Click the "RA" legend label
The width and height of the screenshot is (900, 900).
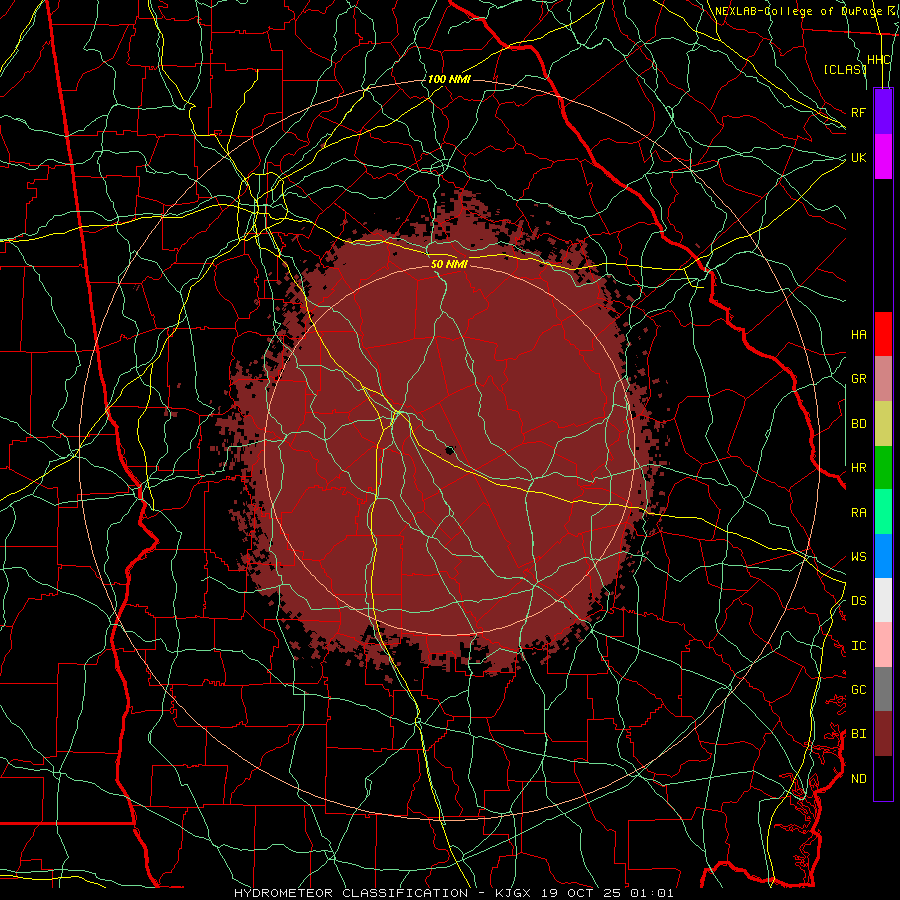click(858, 513)
